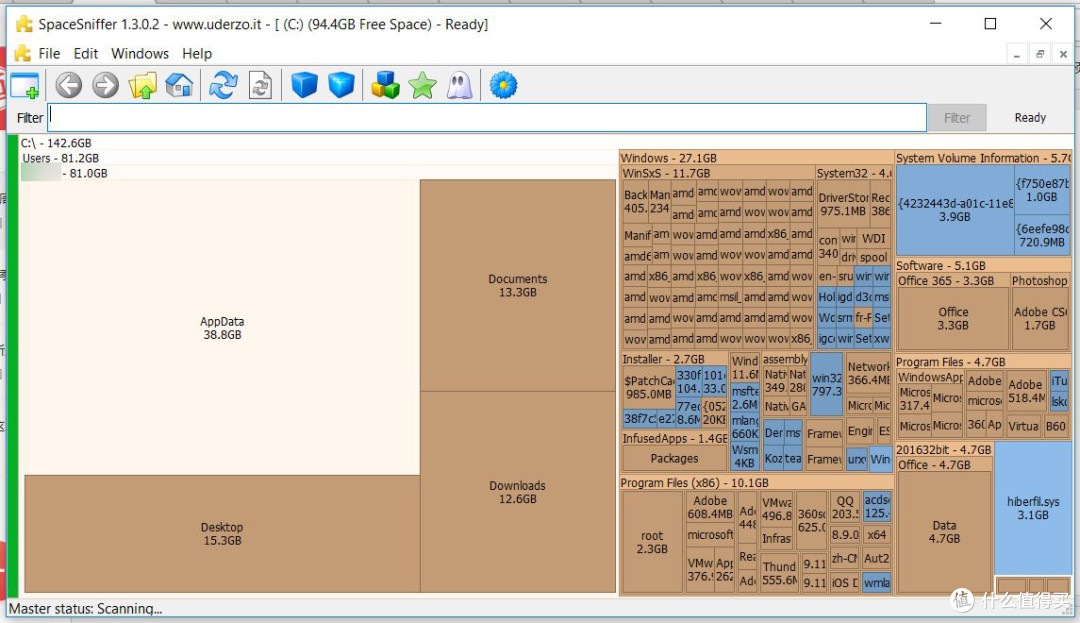The height and width of the screenshot is (623, 1080).
Task: Go forward with the right arrow icon
Action: 105,86
